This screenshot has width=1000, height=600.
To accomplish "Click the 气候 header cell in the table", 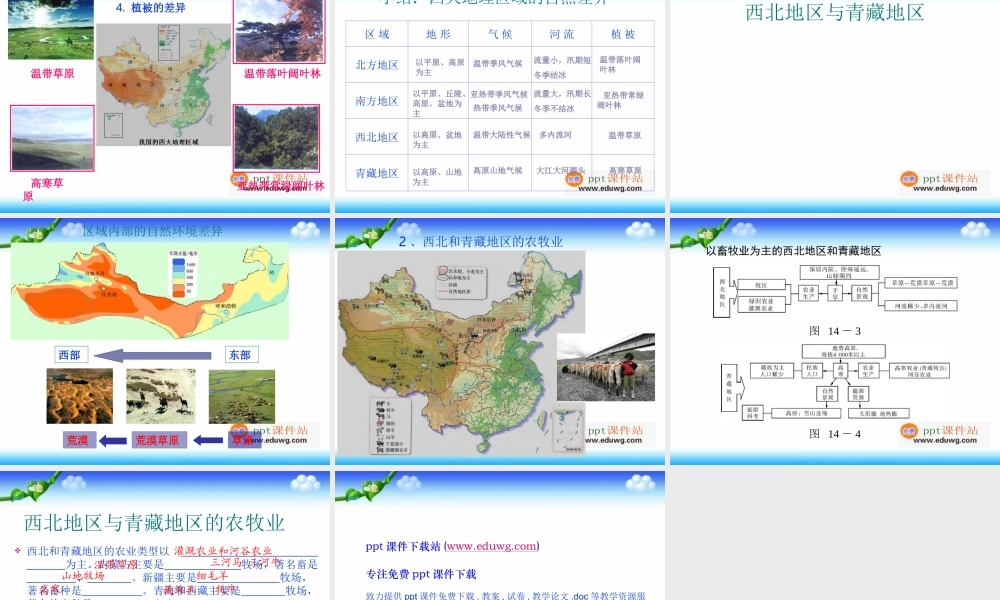I will [500, 34].
